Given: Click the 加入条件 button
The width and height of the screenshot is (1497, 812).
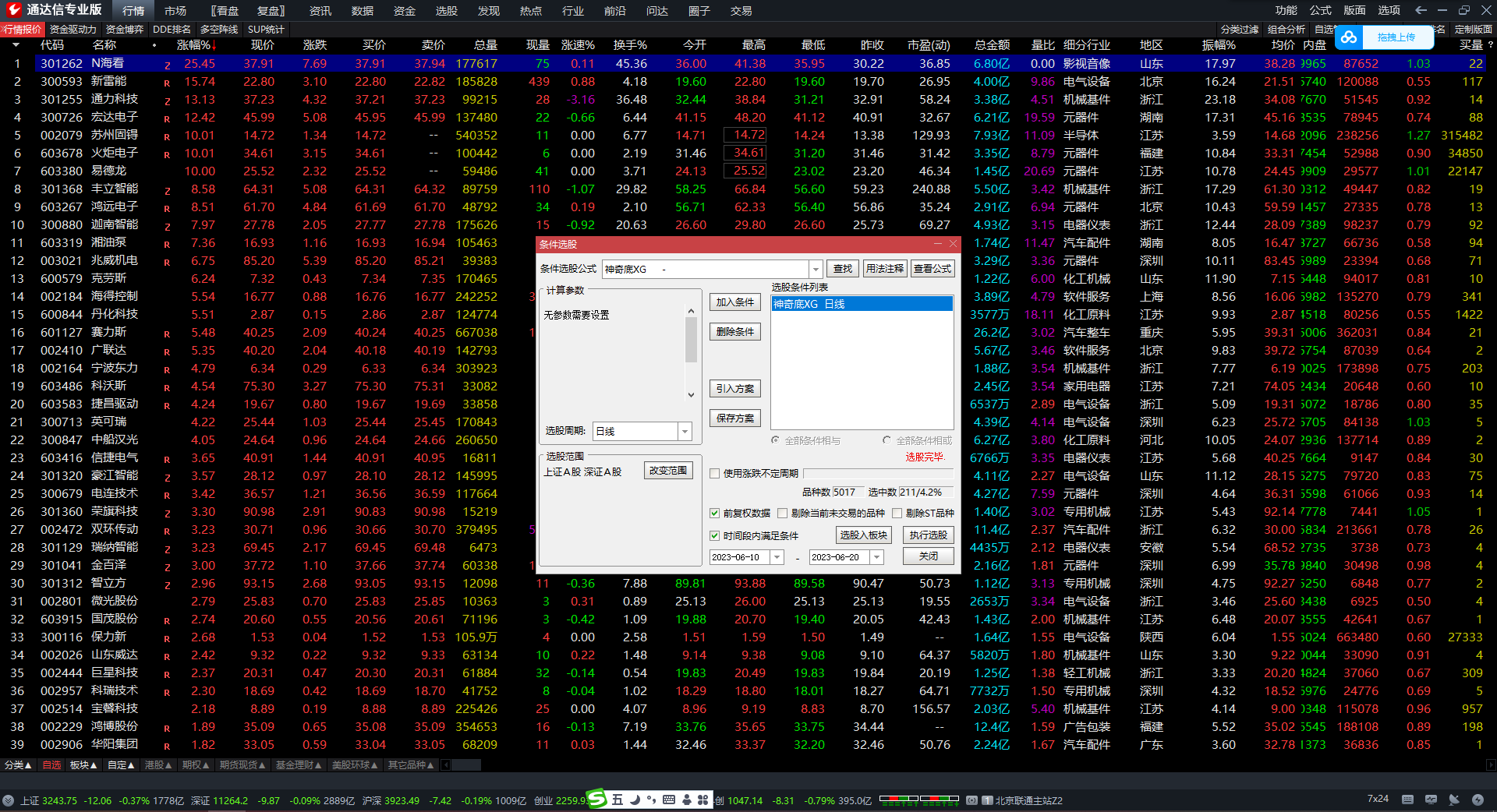Looking at the screenshot, I should pyautogui.click(x=735, y=302).
